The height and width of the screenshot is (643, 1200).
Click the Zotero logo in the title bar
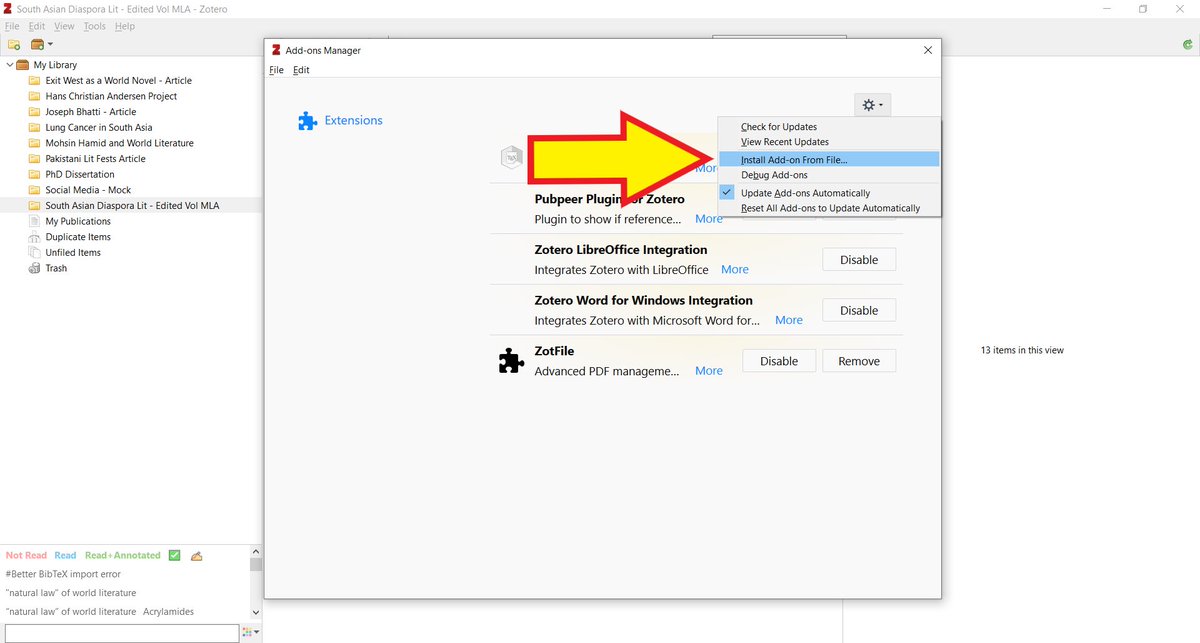click(x=9, y=8)
